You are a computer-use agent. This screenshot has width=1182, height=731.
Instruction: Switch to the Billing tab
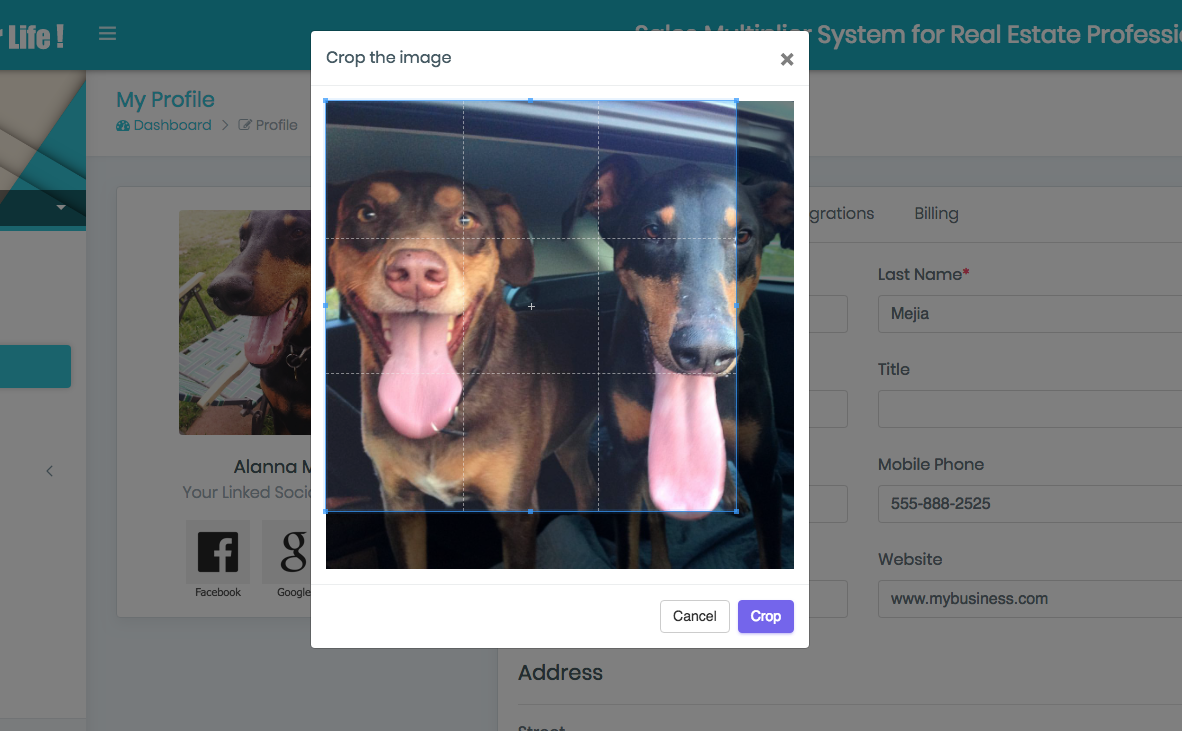coord(936,214)
